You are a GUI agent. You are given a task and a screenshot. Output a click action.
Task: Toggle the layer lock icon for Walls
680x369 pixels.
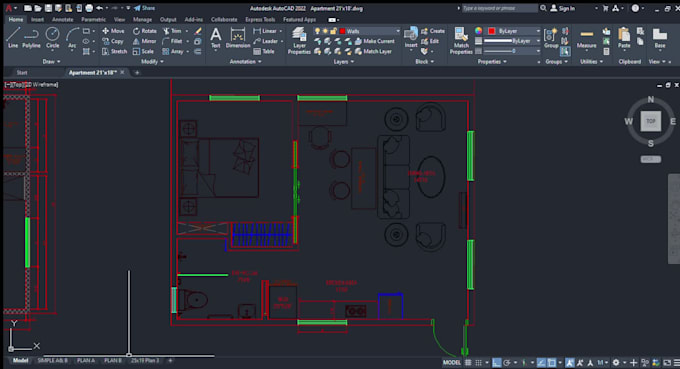[x=333, y=31]
